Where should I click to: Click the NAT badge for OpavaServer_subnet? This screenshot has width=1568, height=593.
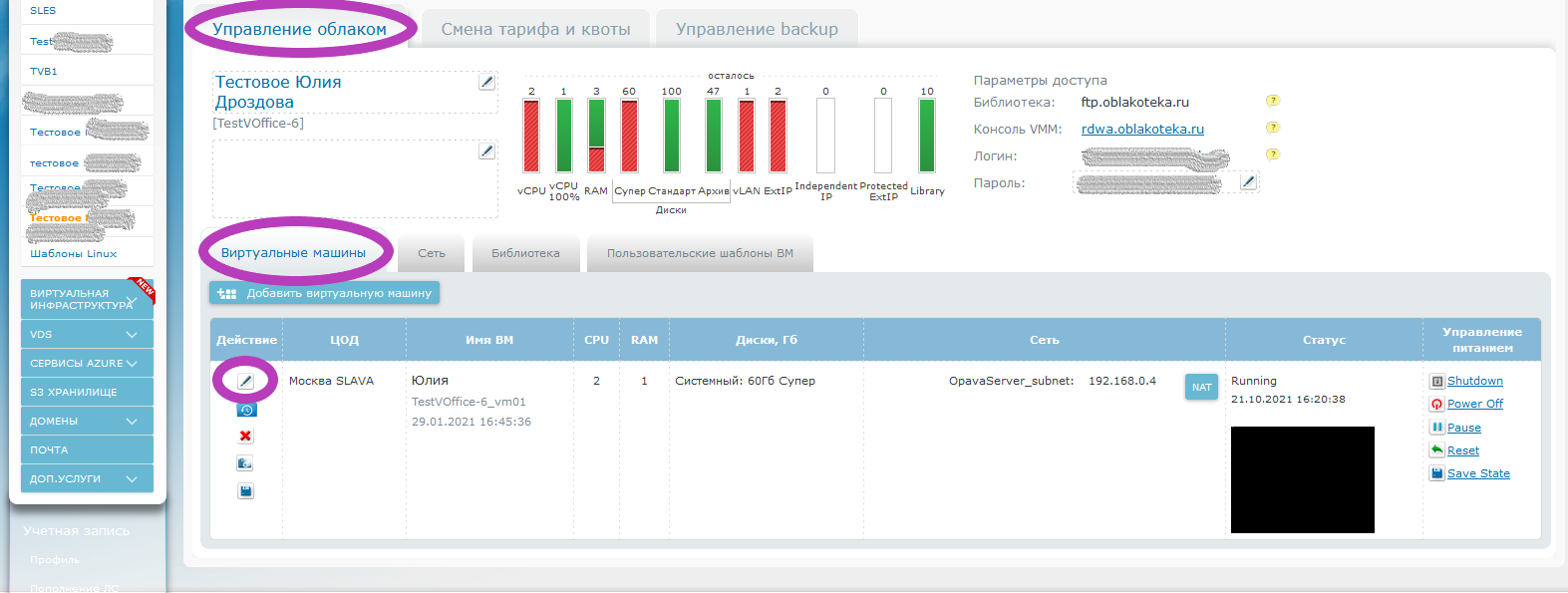pyautogui.click(x=1201, y=388)
